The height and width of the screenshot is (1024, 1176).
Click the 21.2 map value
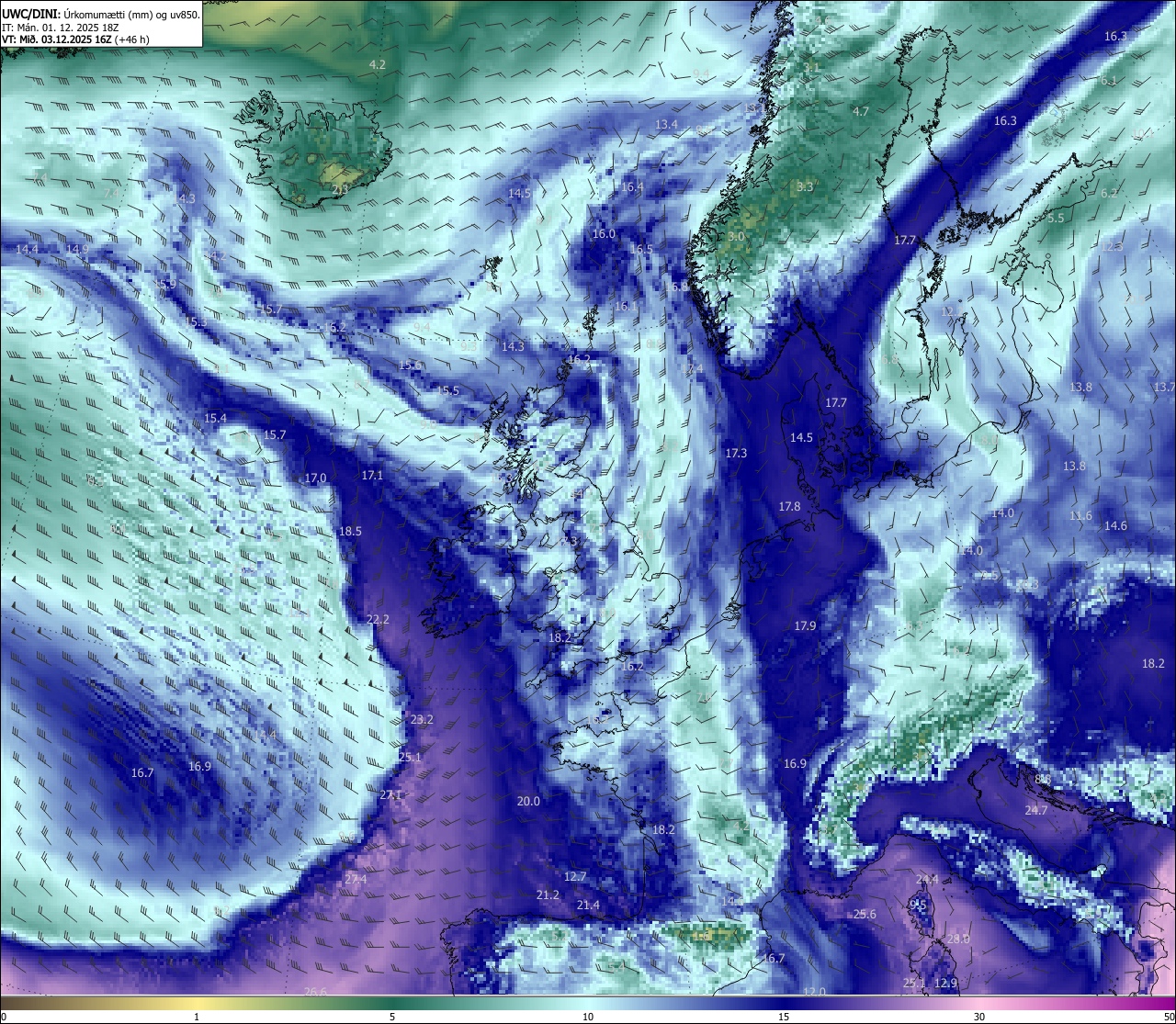point(548,895)
